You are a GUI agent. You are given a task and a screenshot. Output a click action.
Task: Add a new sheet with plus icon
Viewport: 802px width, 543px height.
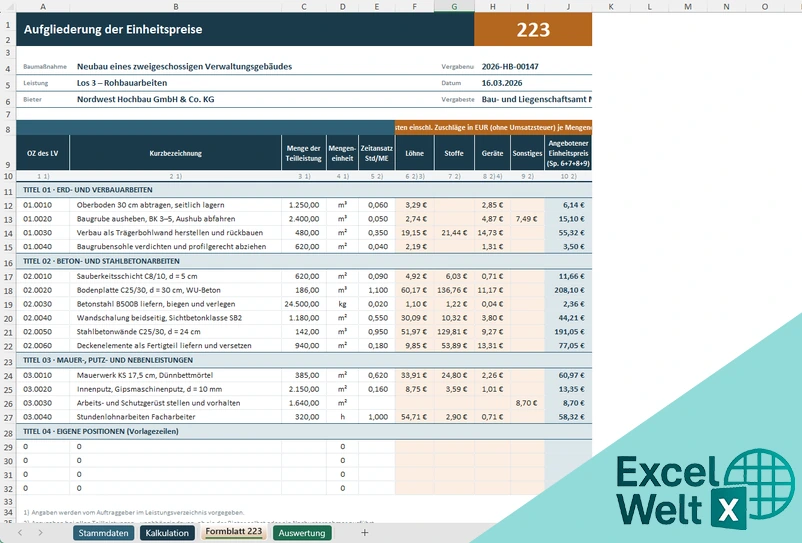[x=365, y=533]
